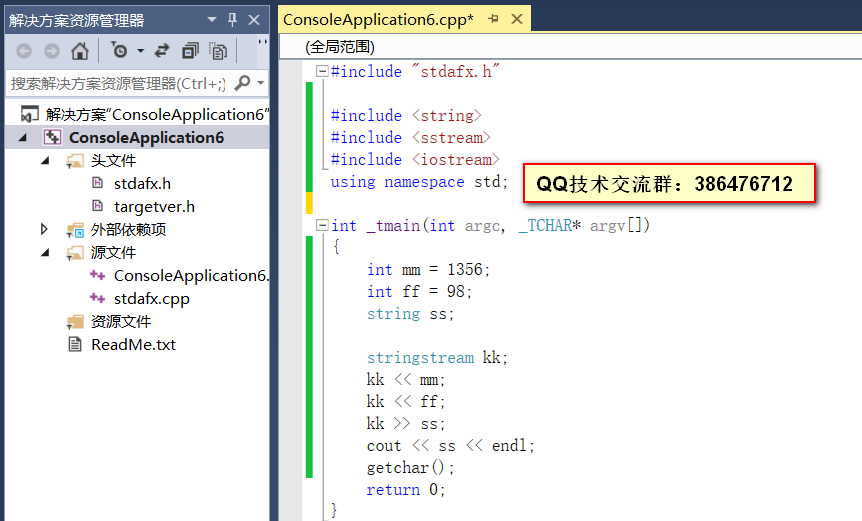The height and width of the screenshot is (521, 862).
Task: Expand the 外部依赖项 folder
Action: click(45, 229)
